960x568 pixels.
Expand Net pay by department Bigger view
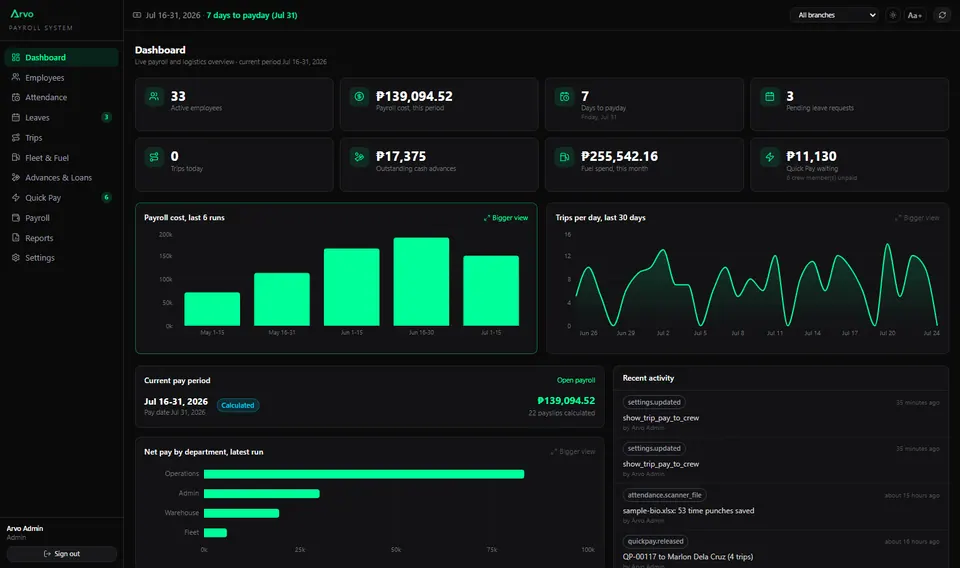[573, 452]
